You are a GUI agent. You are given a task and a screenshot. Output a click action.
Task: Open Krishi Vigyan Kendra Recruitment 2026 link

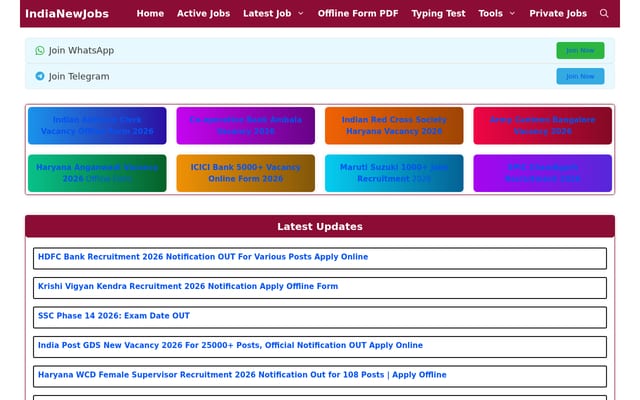coord(188,286)
